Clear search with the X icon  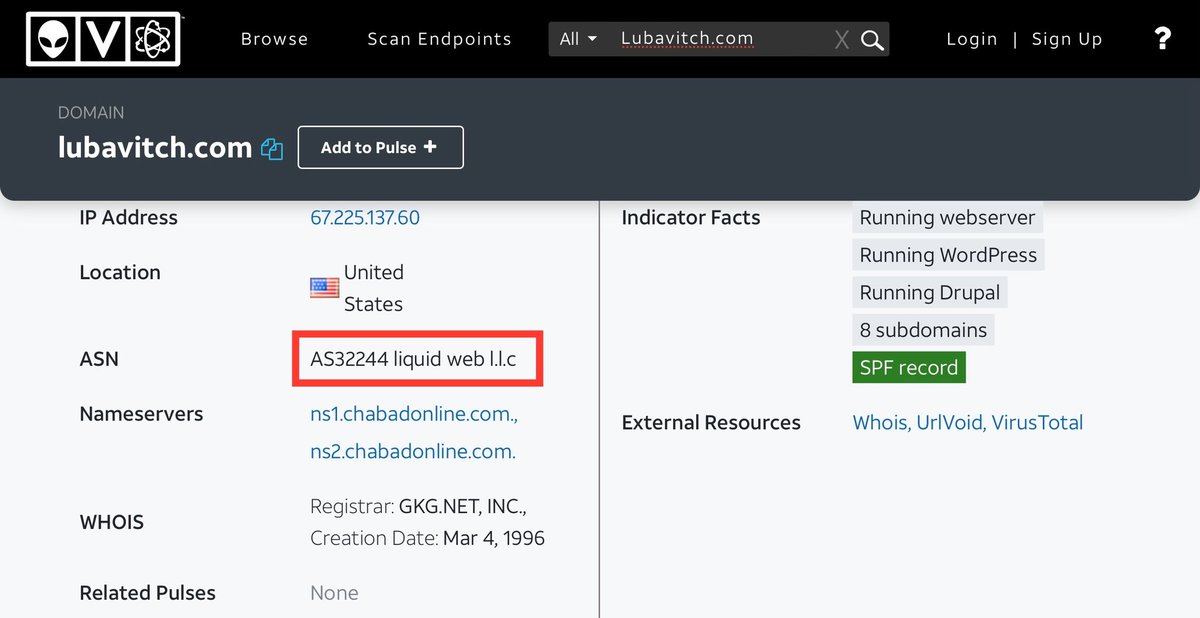click(x=842, y=40)
